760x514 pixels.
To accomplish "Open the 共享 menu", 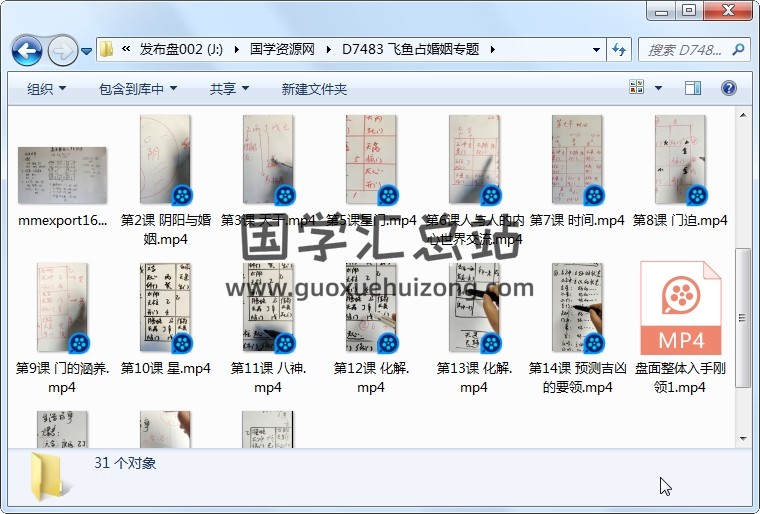I will (229, 89).
